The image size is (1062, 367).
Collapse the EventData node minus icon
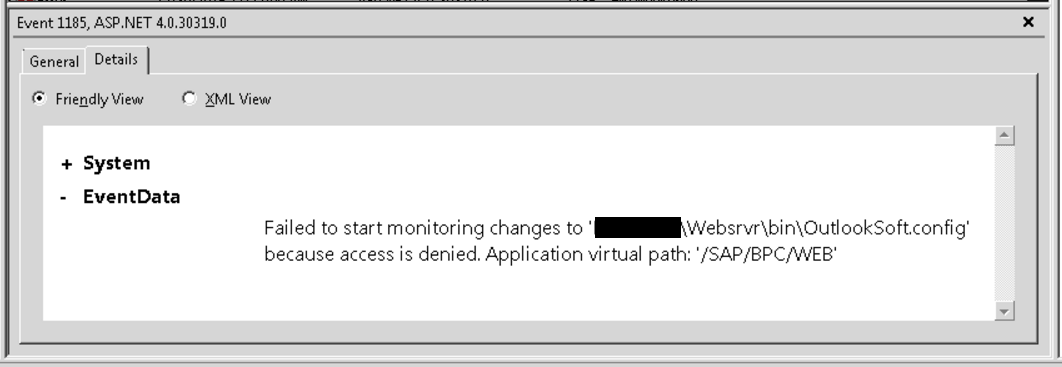tap(64, 198)
